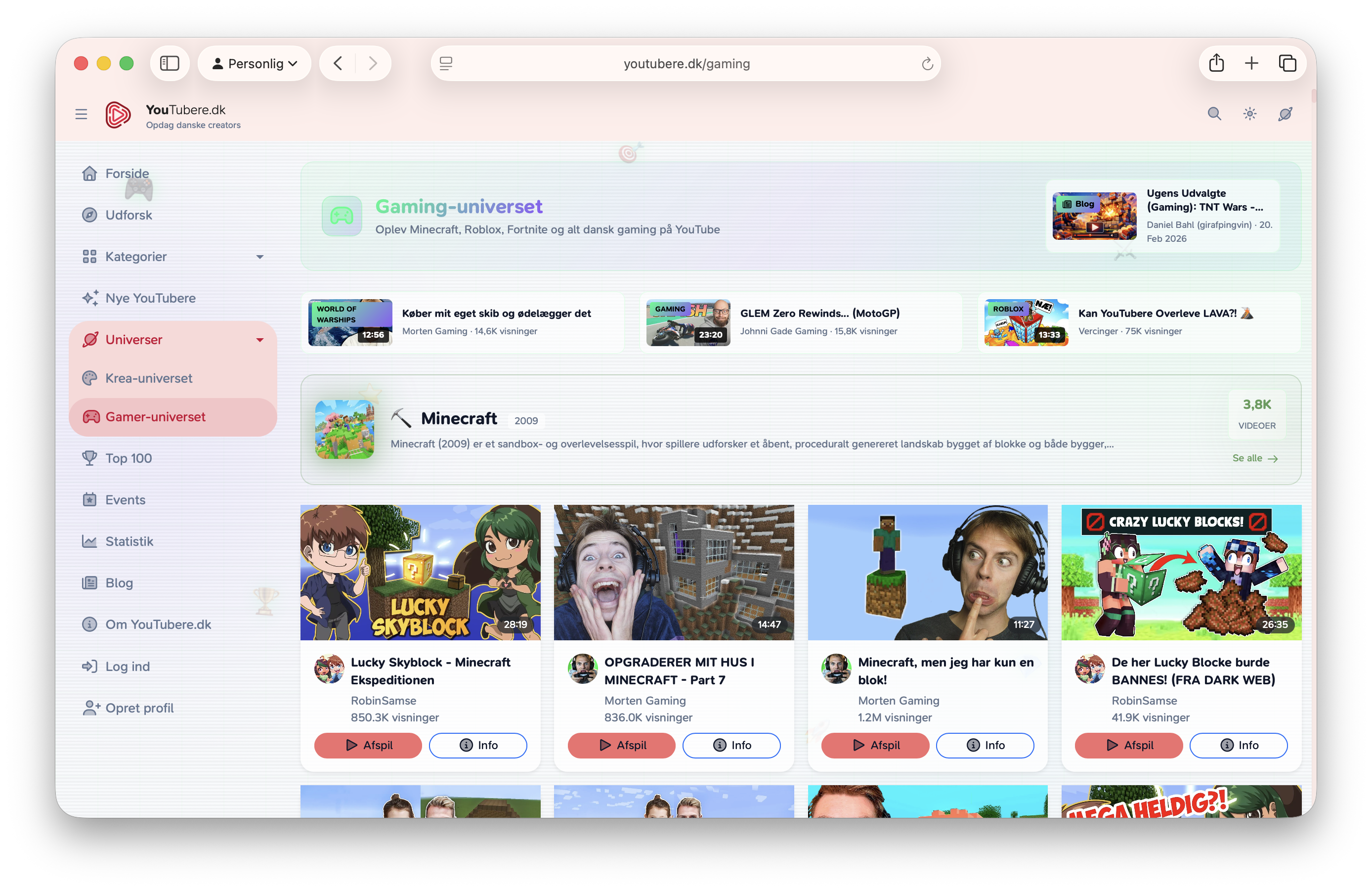Click the browser reload arrow

click(x=927, y=63)
